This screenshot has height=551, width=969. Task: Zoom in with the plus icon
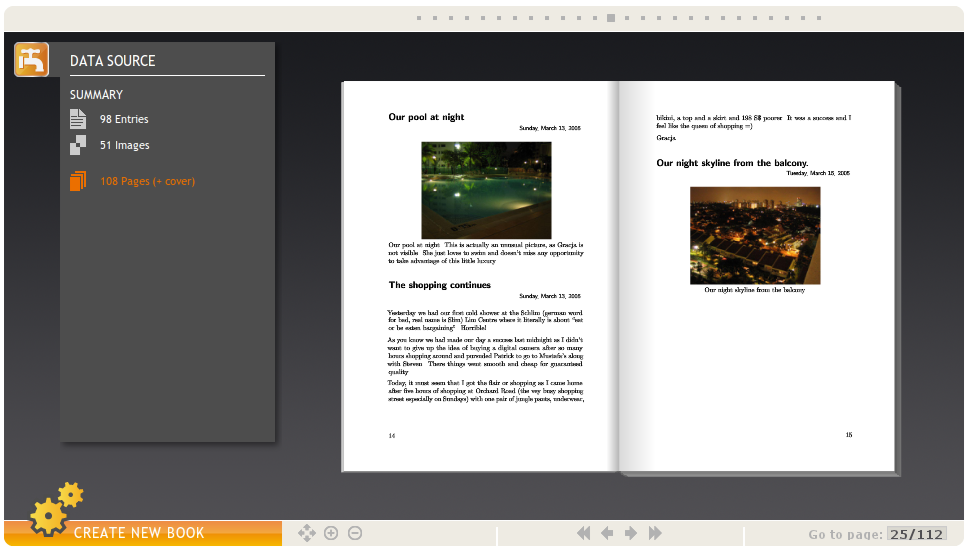click(331, 534)
